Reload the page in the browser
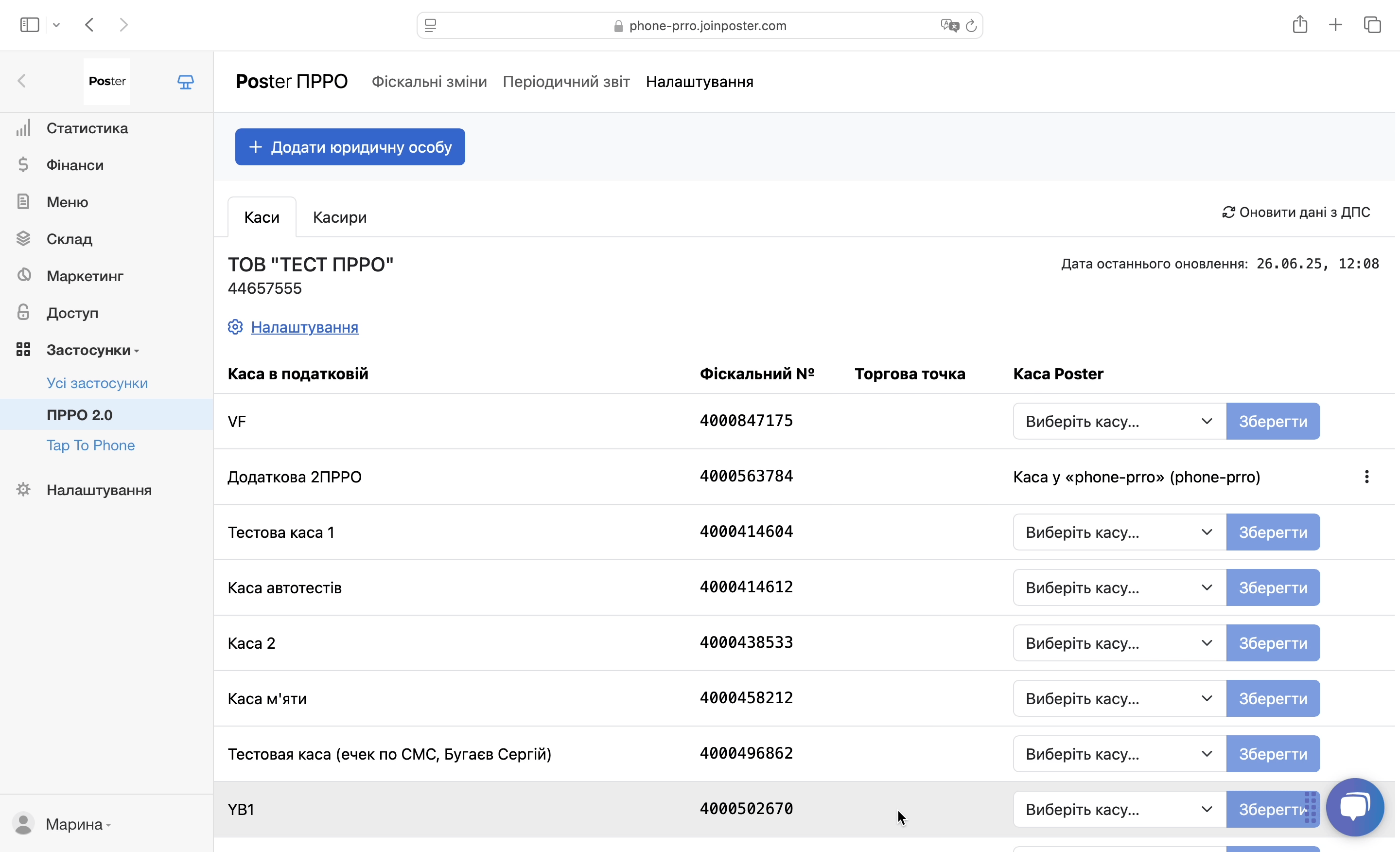 971,26
